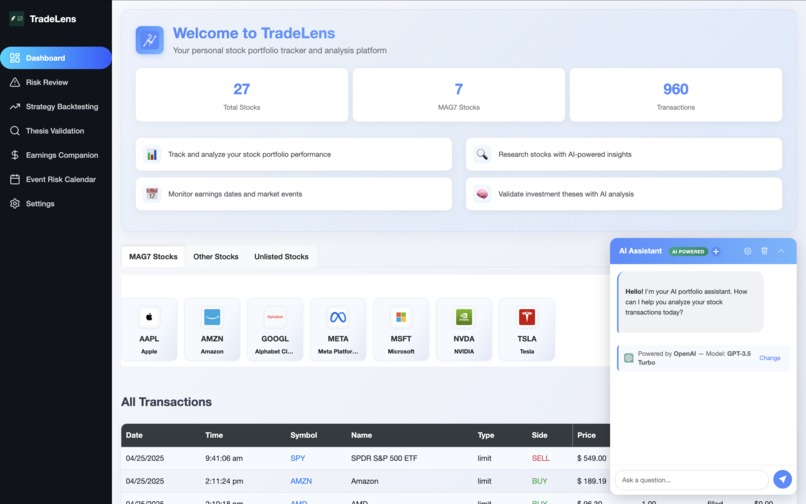The height and width of the screenshot is (504, 806).
Task: Select the AMZN Amazon stock card
Action: (x=212, y=330)
